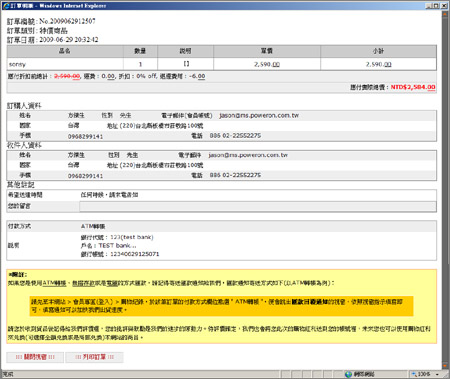The image size is (450, 379).
Task: Click the product name cell in the order row
Action: pos(65,64)
